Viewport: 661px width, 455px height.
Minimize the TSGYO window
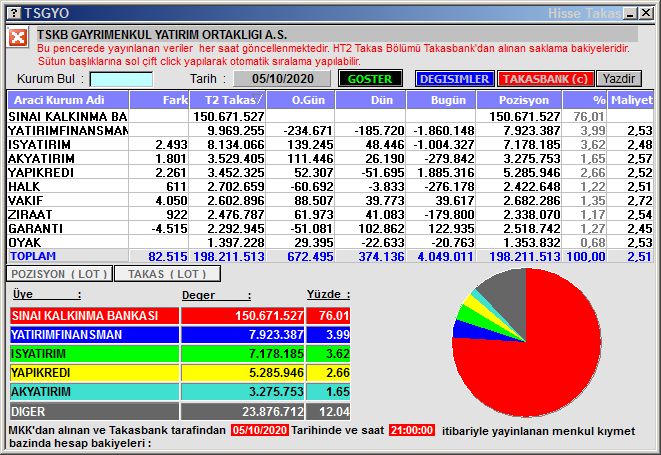pos(631,13)
